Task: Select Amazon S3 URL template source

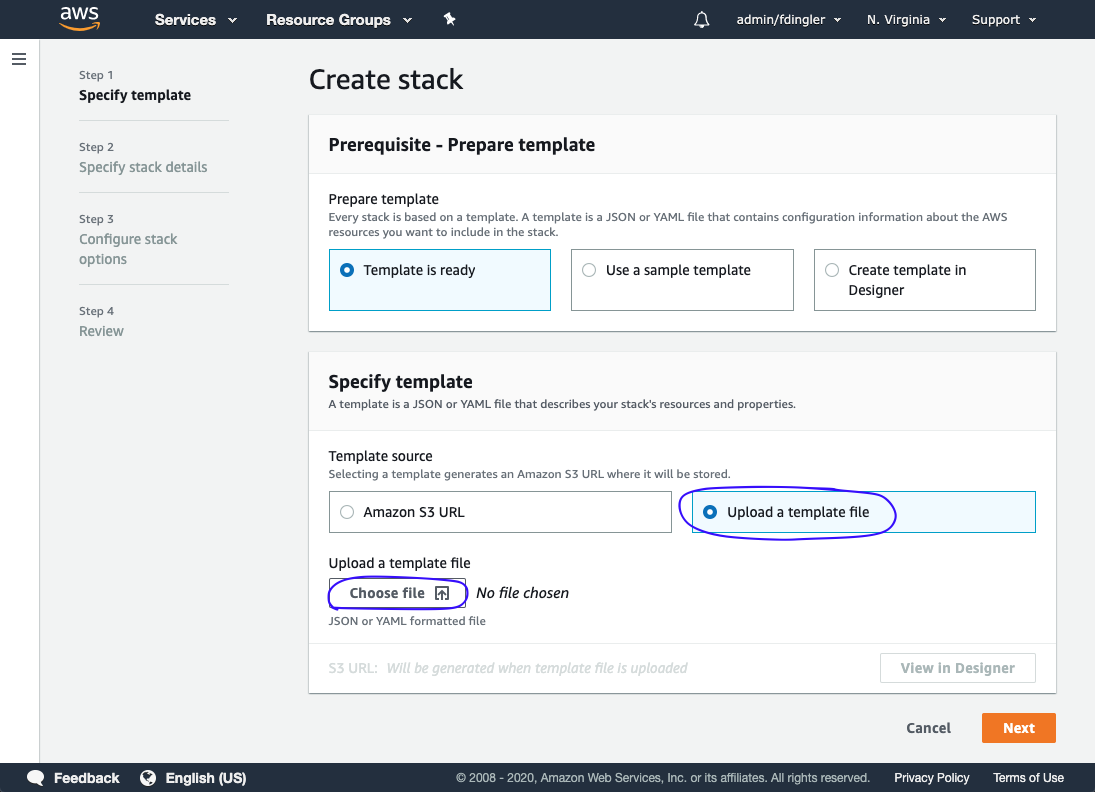Action: pyautogui.click(x=500, y=512)
